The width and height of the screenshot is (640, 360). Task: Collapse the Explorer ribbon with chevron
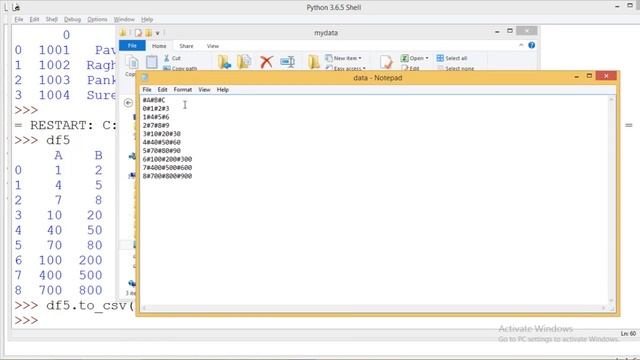[521, 45]
